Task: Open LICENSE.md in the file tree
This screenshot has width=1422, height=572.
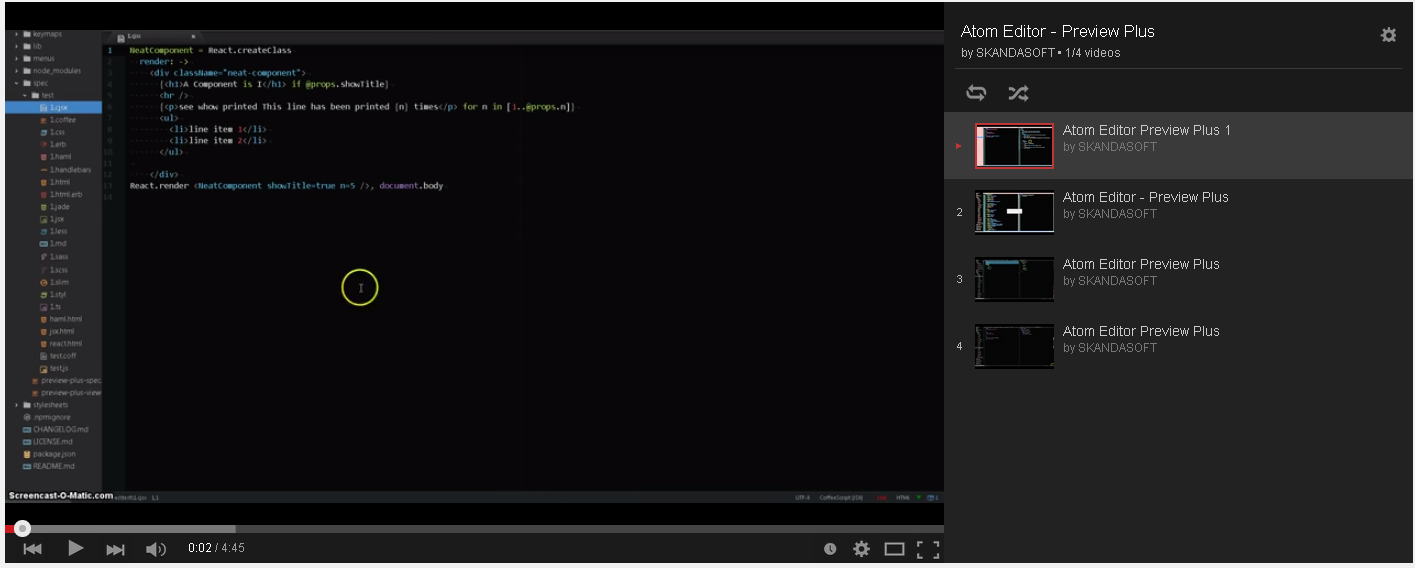Action: pyautogui.click(x=48, y=441)
